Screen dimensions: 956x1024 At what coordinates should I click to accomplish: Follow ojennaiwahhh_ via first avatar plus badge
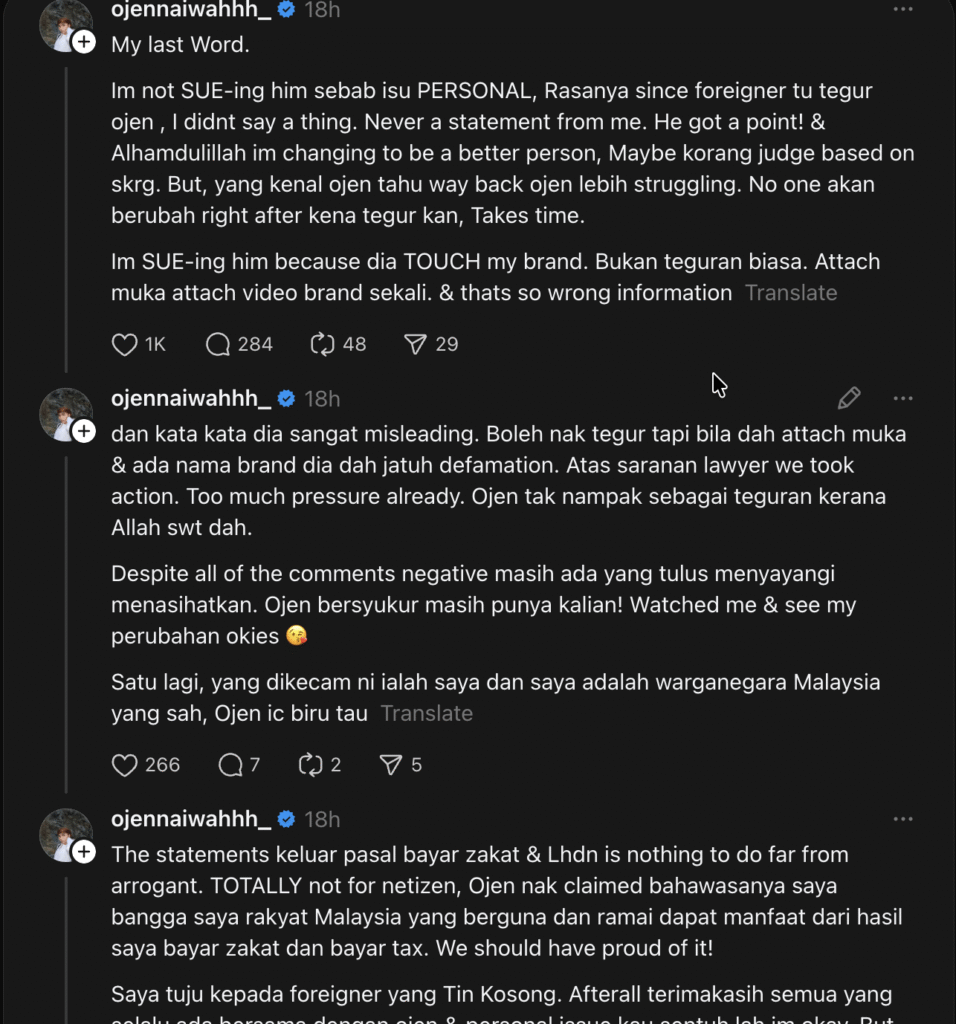tap(84, 41)
